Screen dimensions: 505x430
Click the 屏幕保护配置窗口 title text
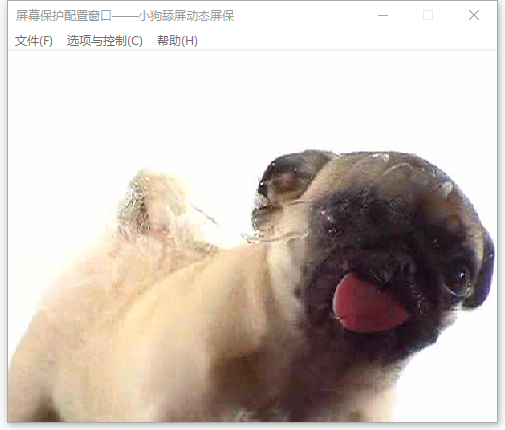pyautogui.click(x=63, y=16)
